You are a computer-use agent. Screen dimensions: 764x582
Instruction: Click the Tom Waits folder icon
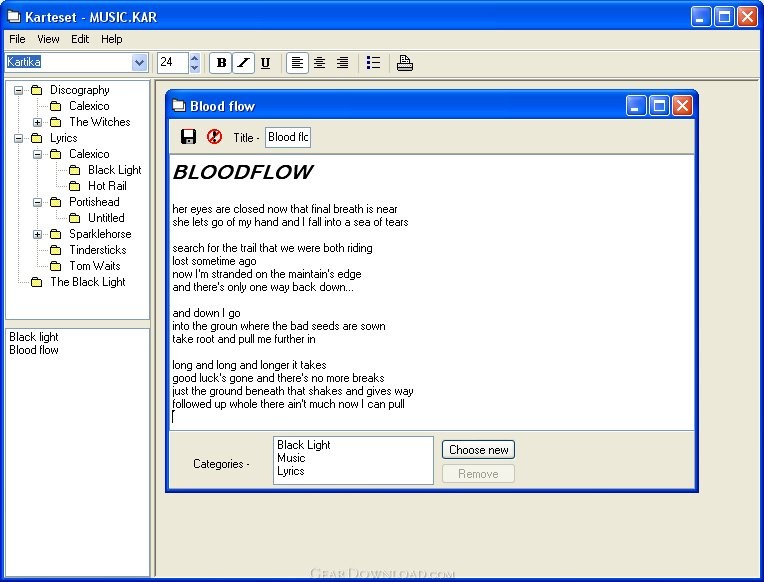click(x=56, y=266)
